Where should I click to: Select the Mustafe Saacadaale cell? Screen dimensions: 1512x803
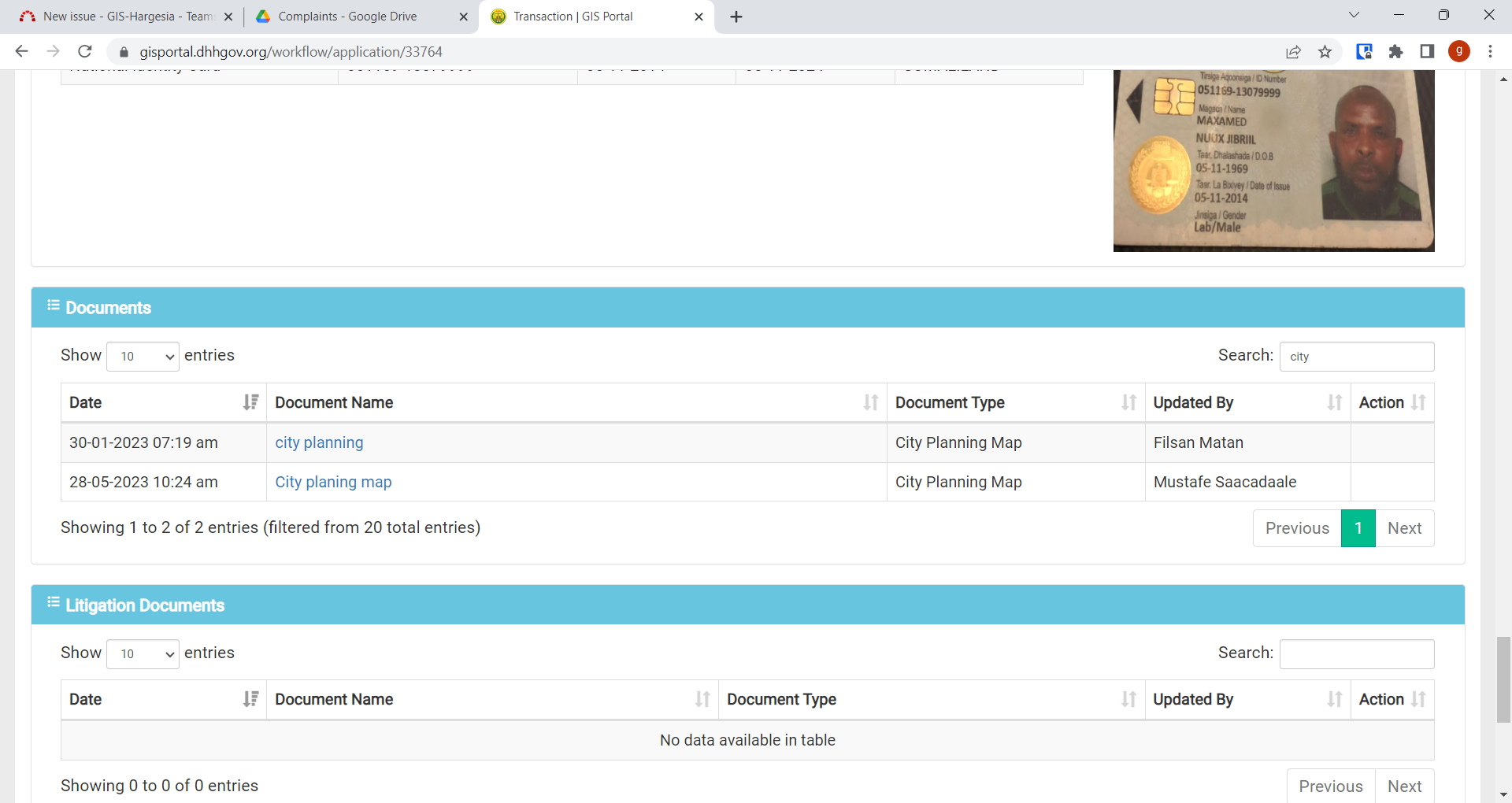(1247, 482)
